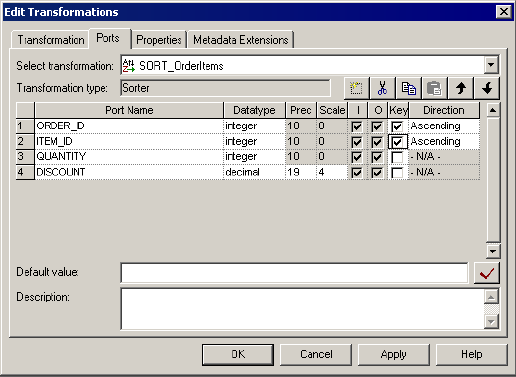Click the Scale column header

[x=332, y=110]
